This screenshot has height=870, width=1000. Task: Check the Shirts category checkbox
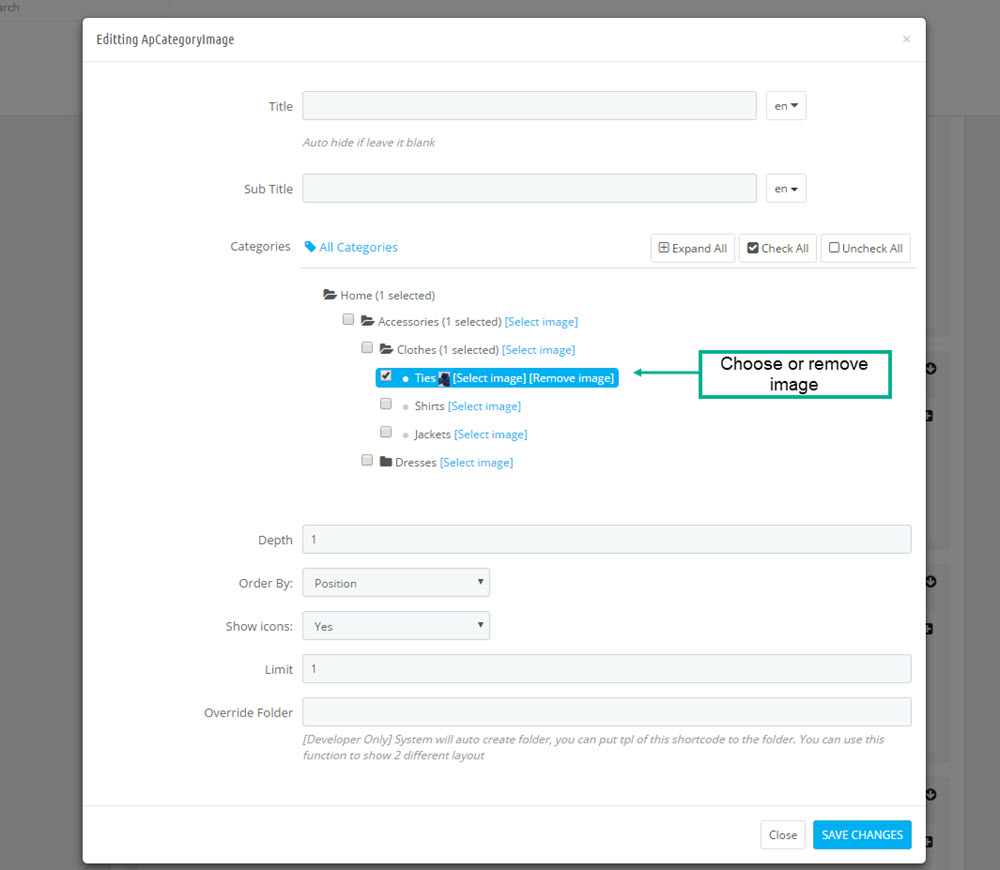(386, 404)
